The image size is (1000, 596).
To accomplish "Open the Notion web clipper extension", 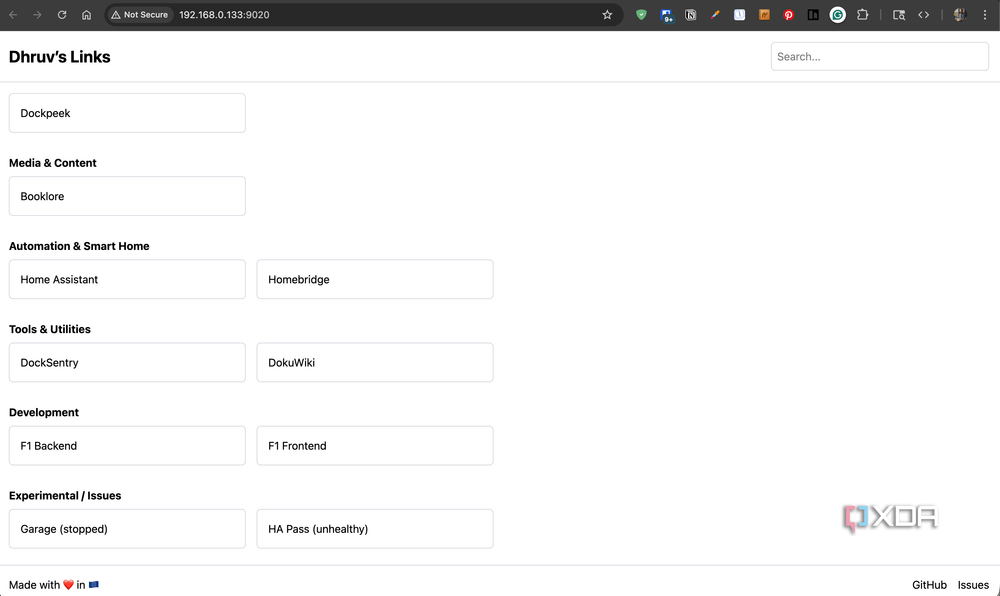I will [691, 15].
